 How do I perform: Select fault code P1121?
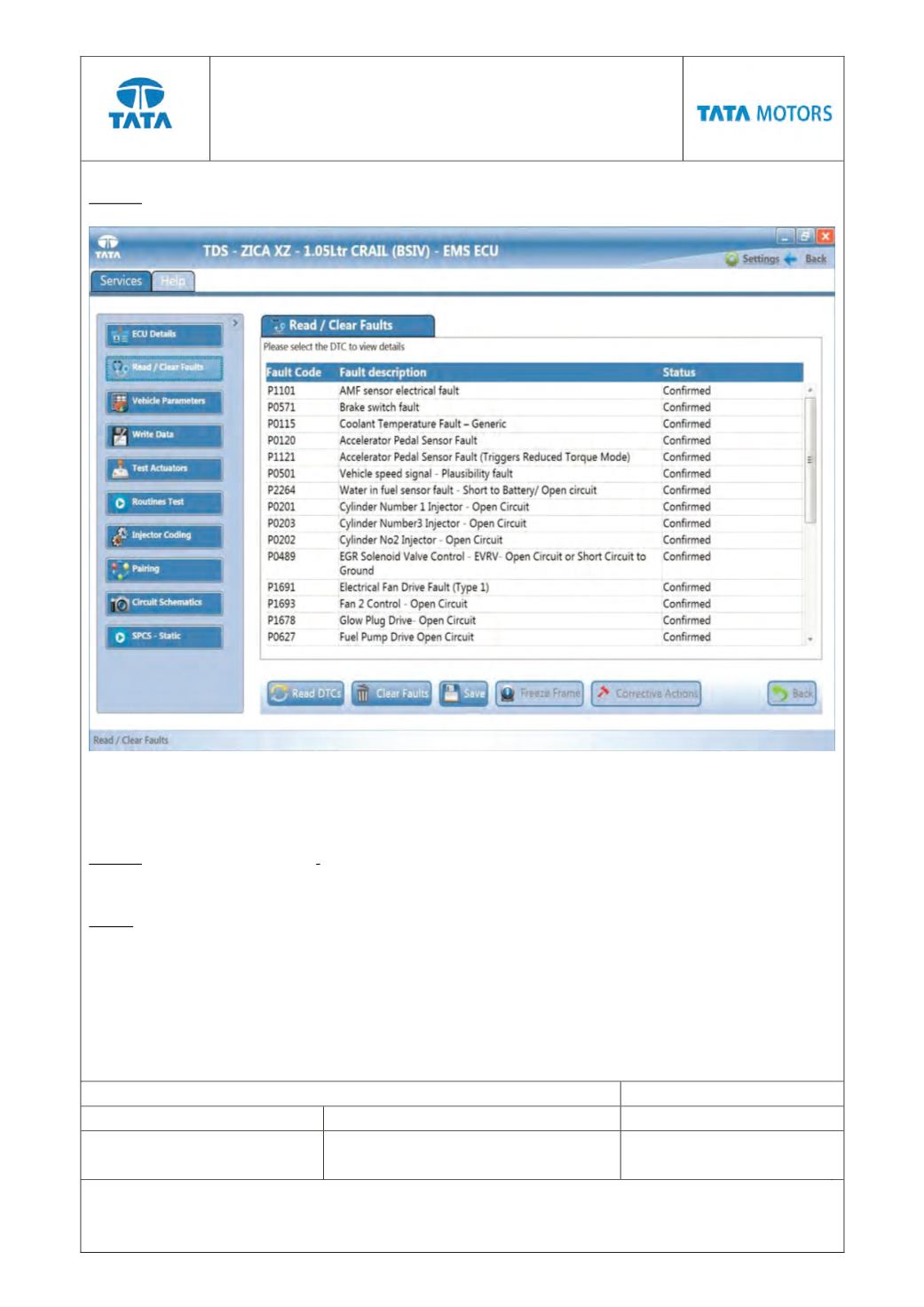click(x=281, y=457)
